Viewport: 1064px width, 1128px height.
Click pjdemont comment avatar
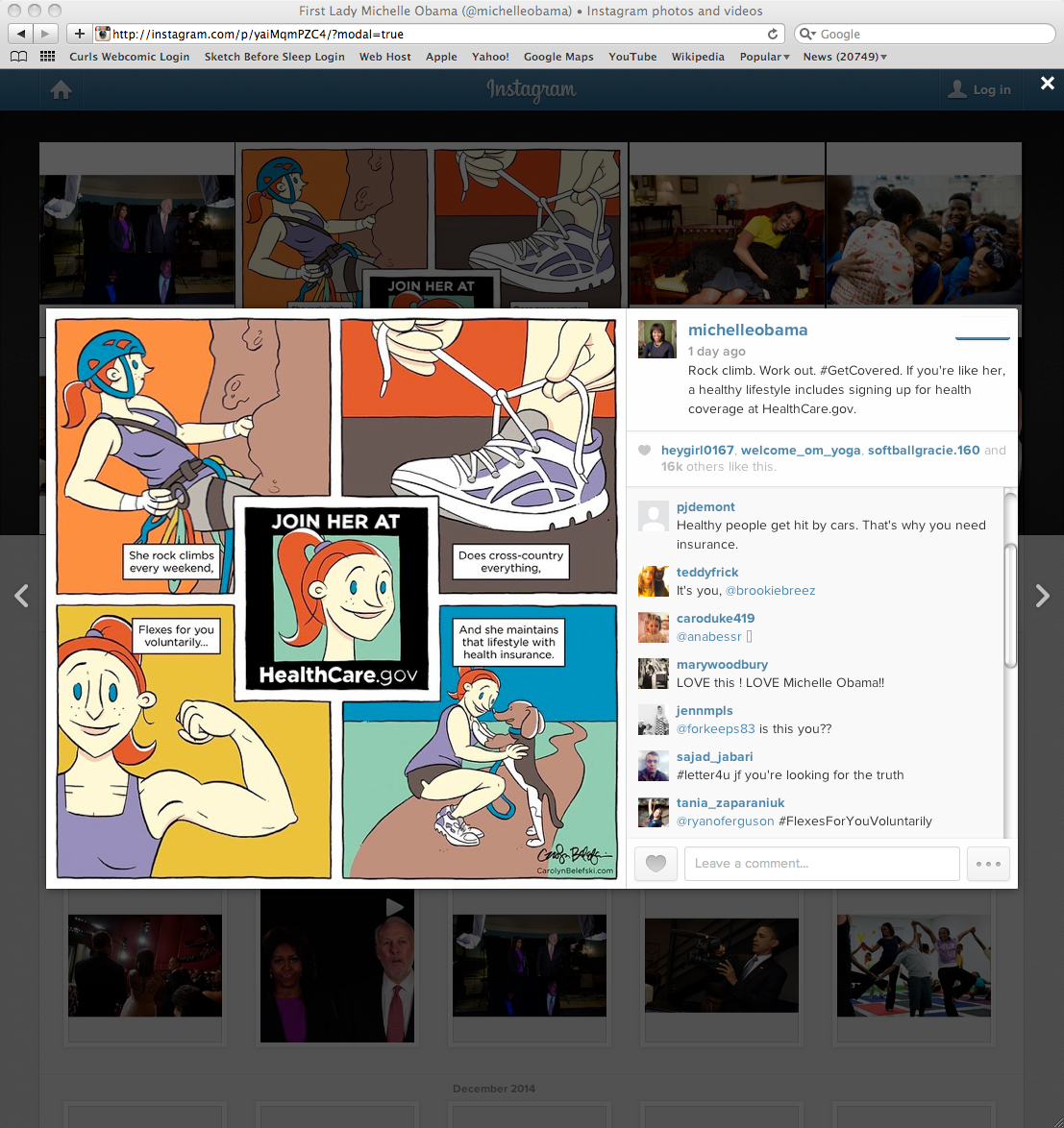coord(654,517)
